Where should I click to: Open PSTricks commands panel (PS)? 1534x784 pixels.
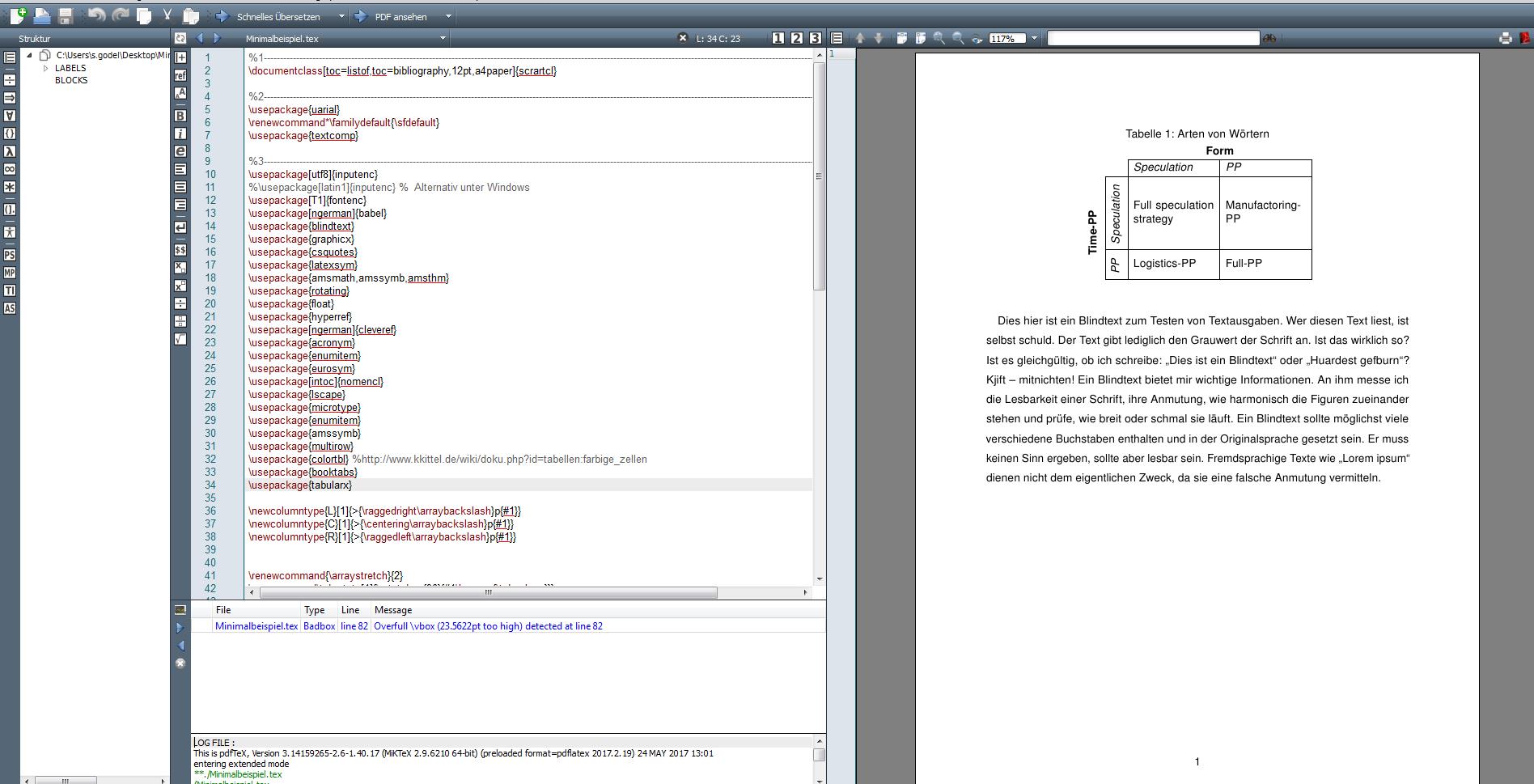10,255
